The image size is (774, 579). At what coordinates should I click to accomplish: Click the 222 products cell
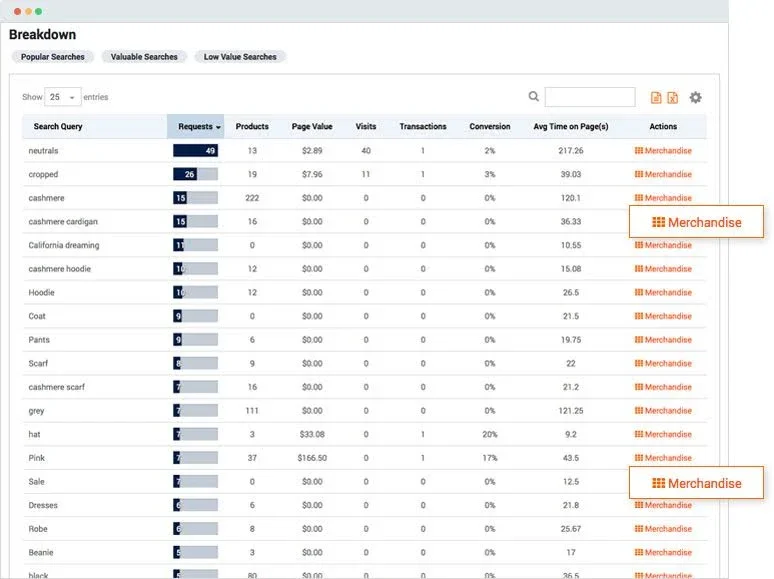tap(252, 198)
